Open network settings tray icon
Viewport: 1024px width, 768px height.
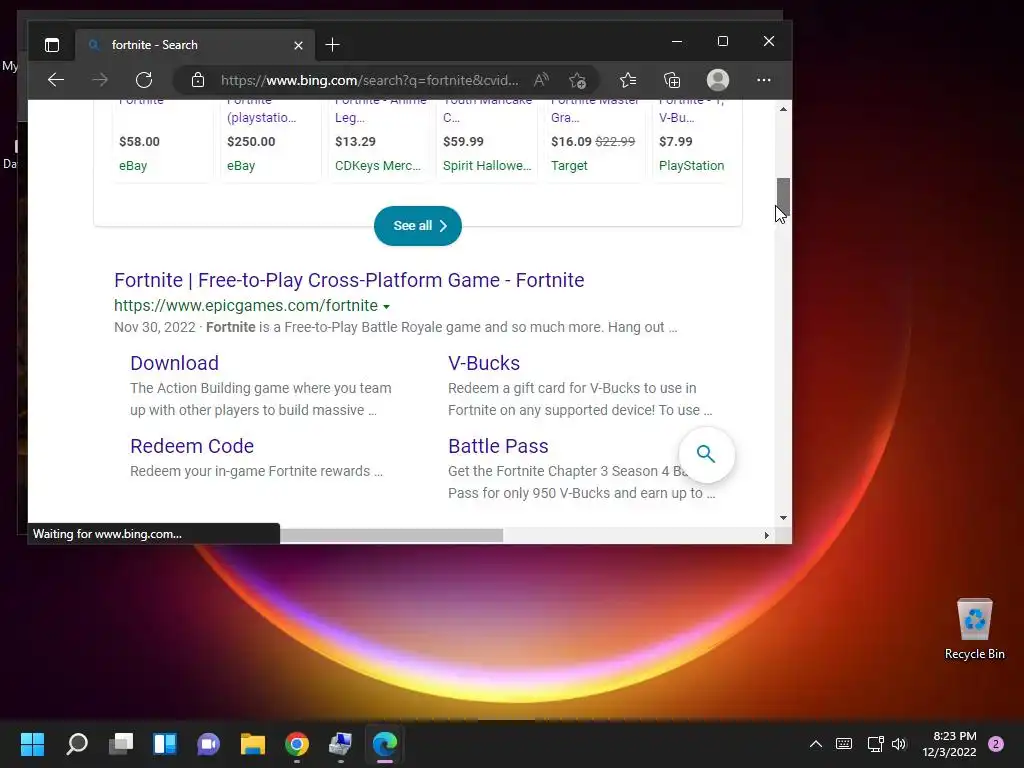pos(875,744)
